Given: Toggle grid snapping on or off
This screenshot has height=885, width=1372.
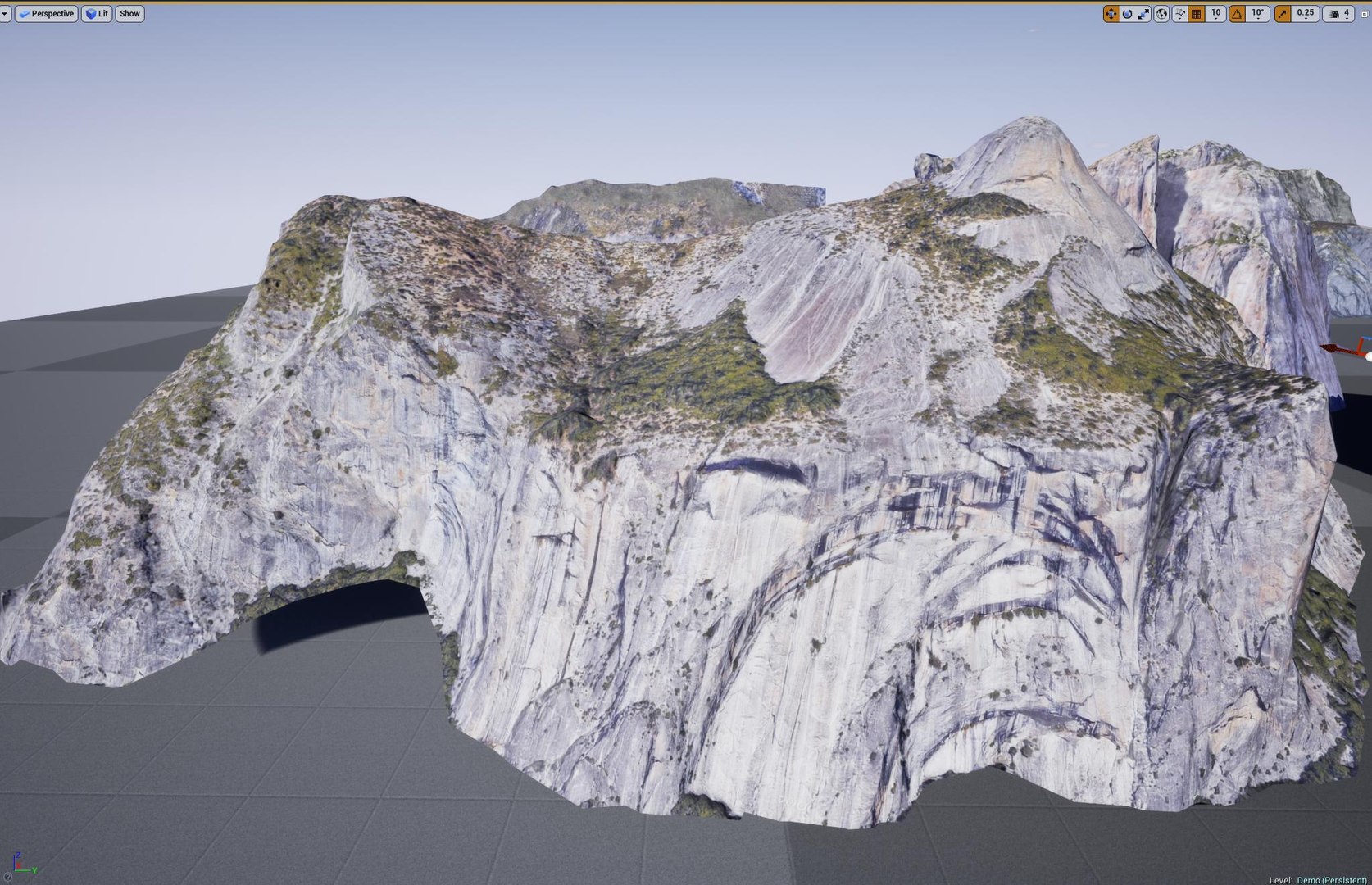Looking at the screenshot, I should (1197, 14).
